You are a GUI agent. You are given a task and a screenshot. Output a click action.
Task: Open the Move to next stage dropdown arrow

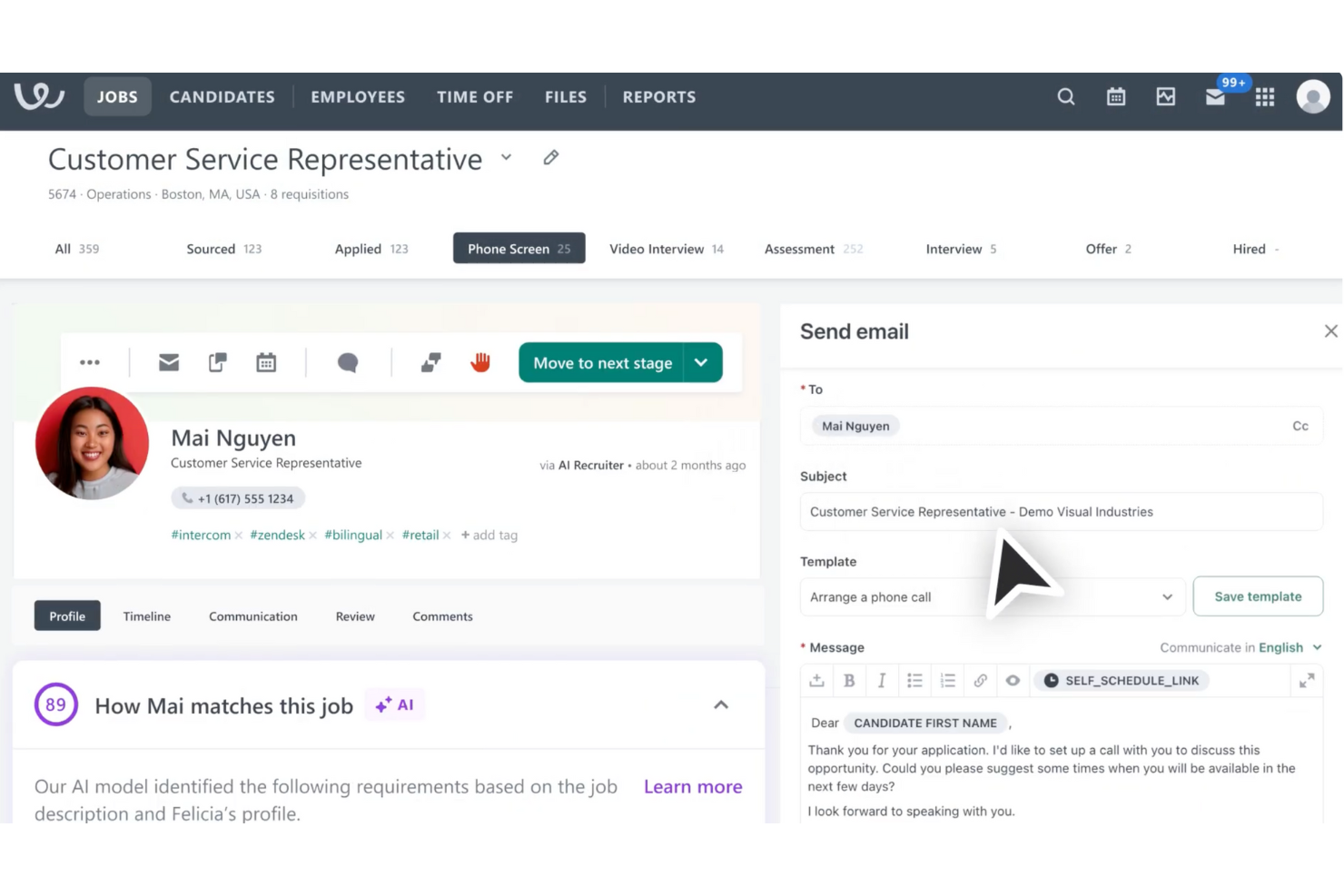(700, 362)
